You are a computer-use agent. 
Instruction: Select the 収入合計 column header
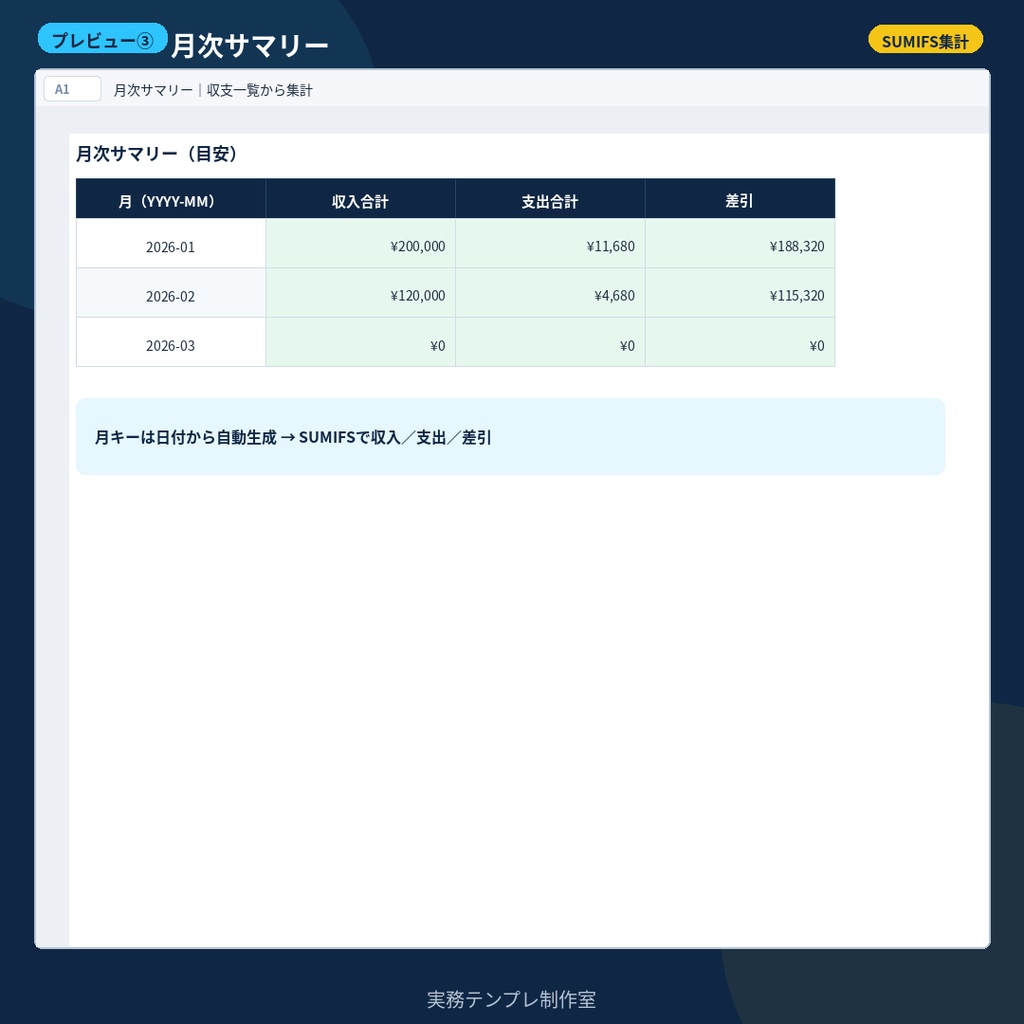[360, 199]
